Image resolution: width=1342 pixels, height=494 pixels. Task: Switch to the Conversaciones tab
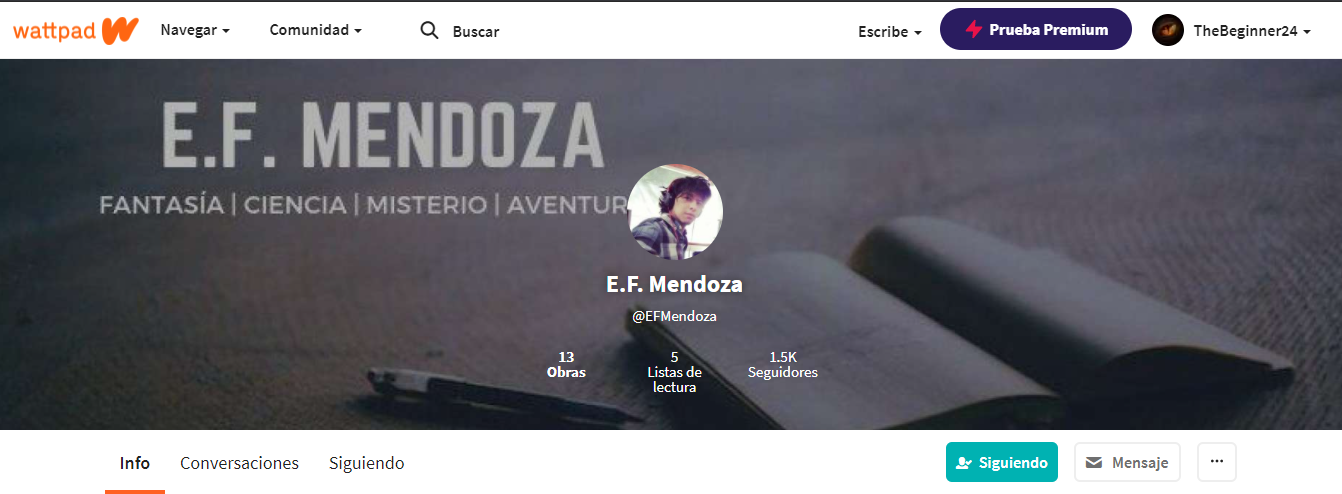[239, 463]
